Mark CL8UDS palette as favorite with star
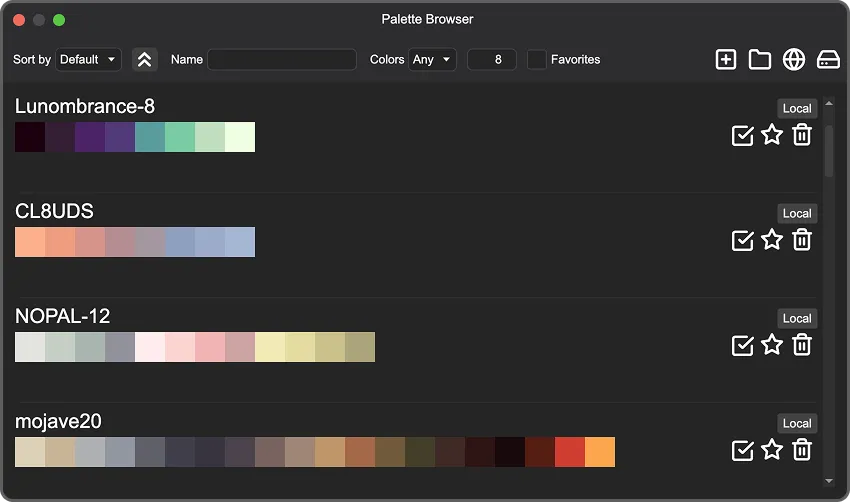 (x=772, y=240)
